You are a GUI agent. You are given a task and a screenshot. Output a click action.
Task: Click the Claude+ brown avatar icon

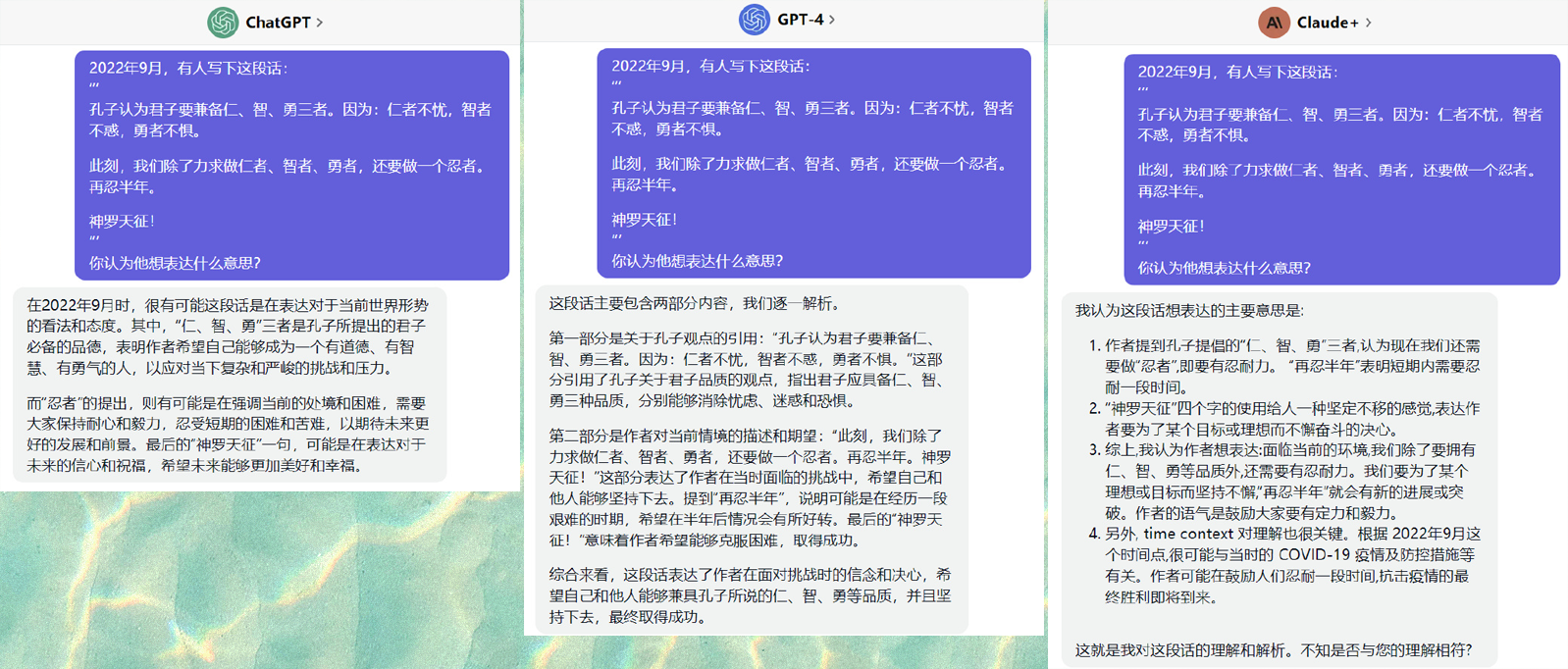pos(1274,22)
